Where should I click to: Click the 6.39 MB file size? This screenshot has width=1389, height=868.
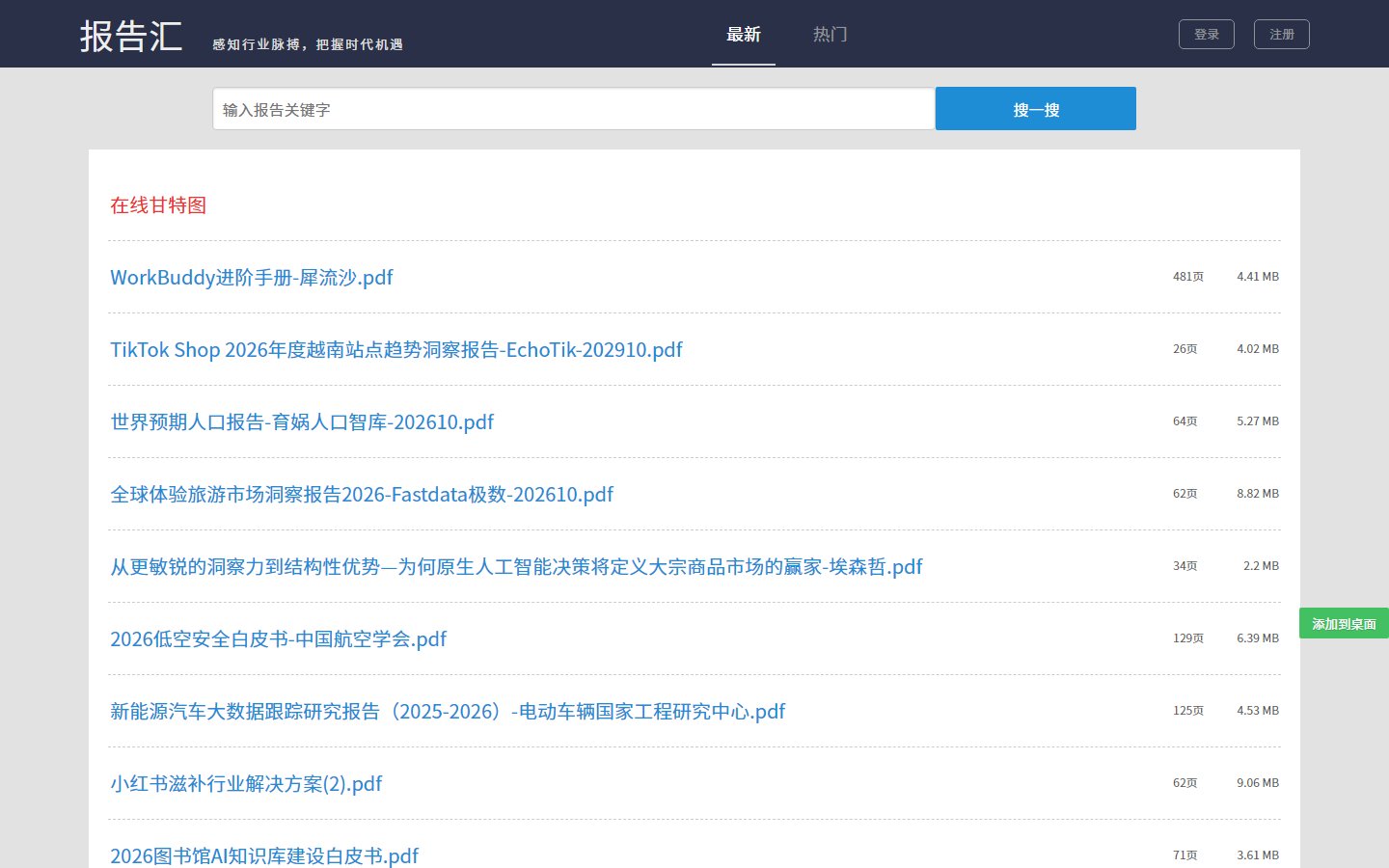click(1258, 638)
